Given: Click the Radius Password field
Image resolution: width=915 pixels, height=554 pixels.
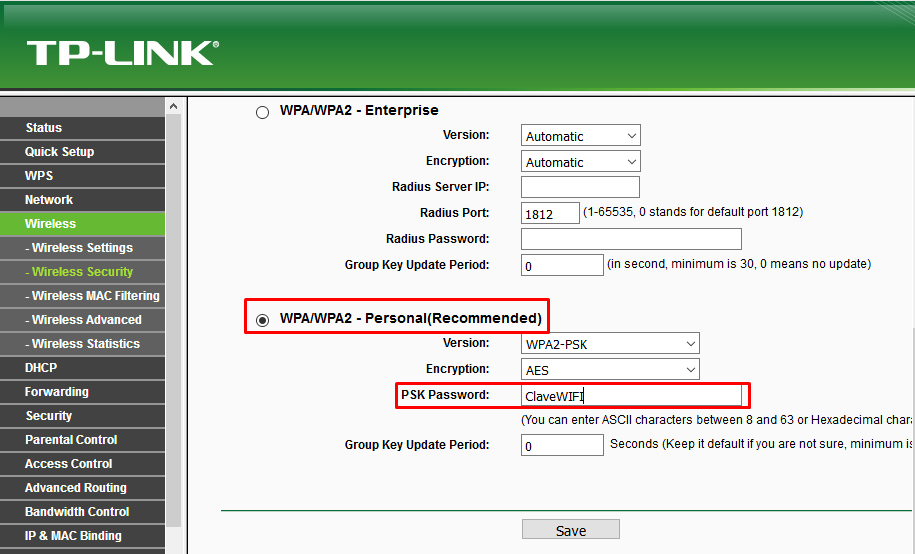Looking at the screenshot, I should coord(631,239).
